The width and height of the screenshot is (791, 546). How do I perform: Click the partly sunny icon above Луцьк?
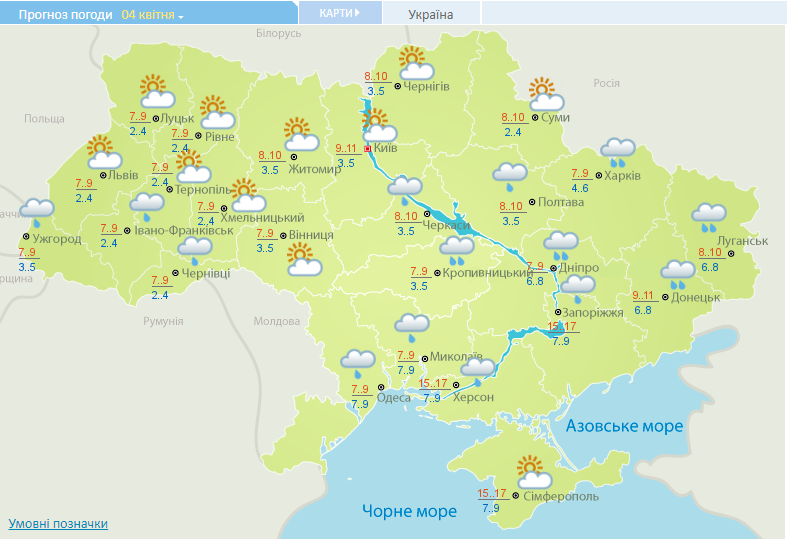(x=154, y=92)
